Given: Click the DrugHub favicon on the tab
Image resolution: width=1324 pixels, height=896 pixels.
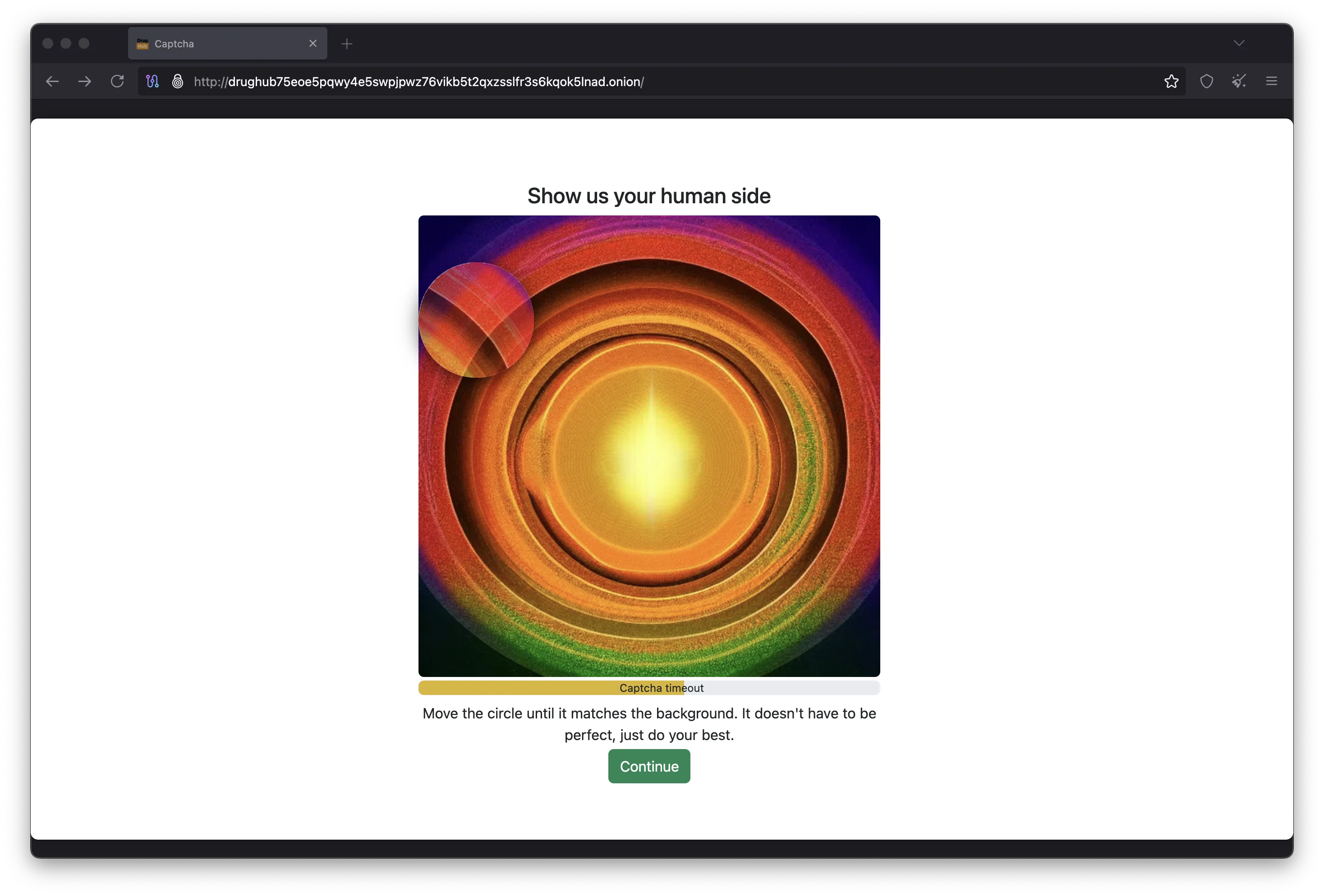Looking at the screenshot, I should tap(142, 43).
